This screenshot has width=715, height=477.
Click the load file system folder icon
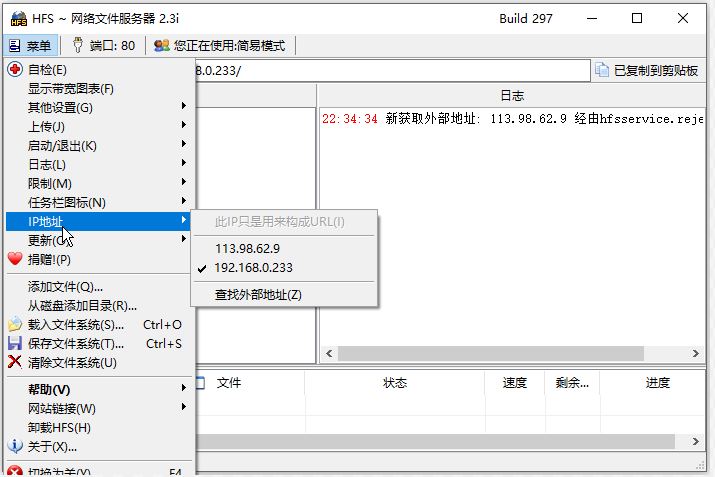[15, 324]
